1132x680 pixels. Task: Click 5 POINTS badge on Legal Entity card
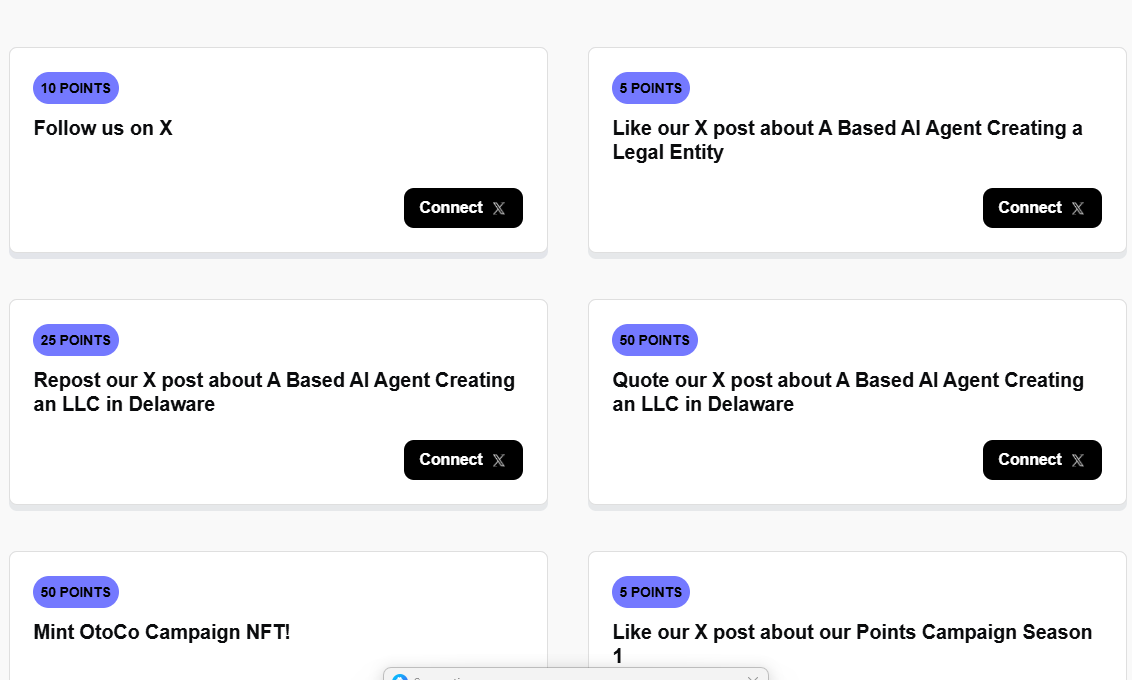650,88
